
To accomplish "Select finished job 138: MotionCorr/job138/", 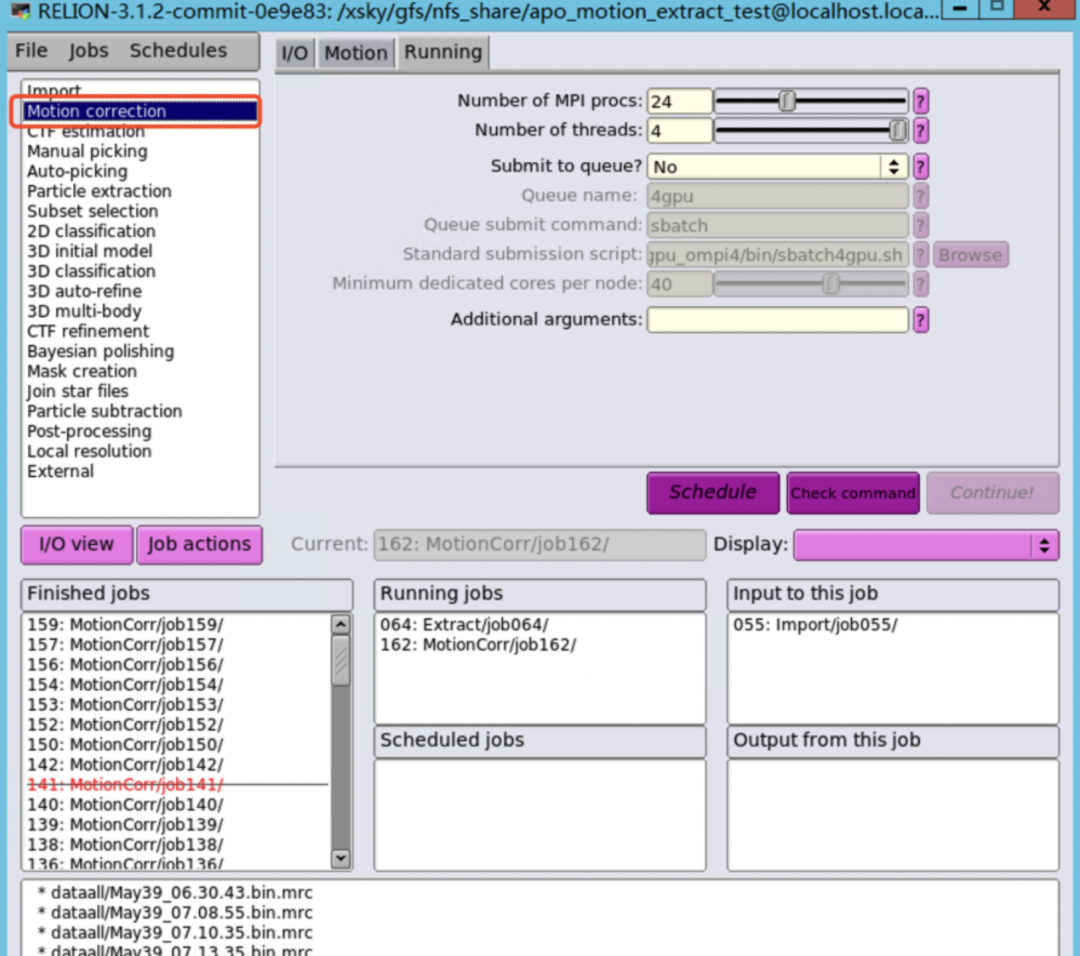I will pyautogui.click(x=177, y=844).
